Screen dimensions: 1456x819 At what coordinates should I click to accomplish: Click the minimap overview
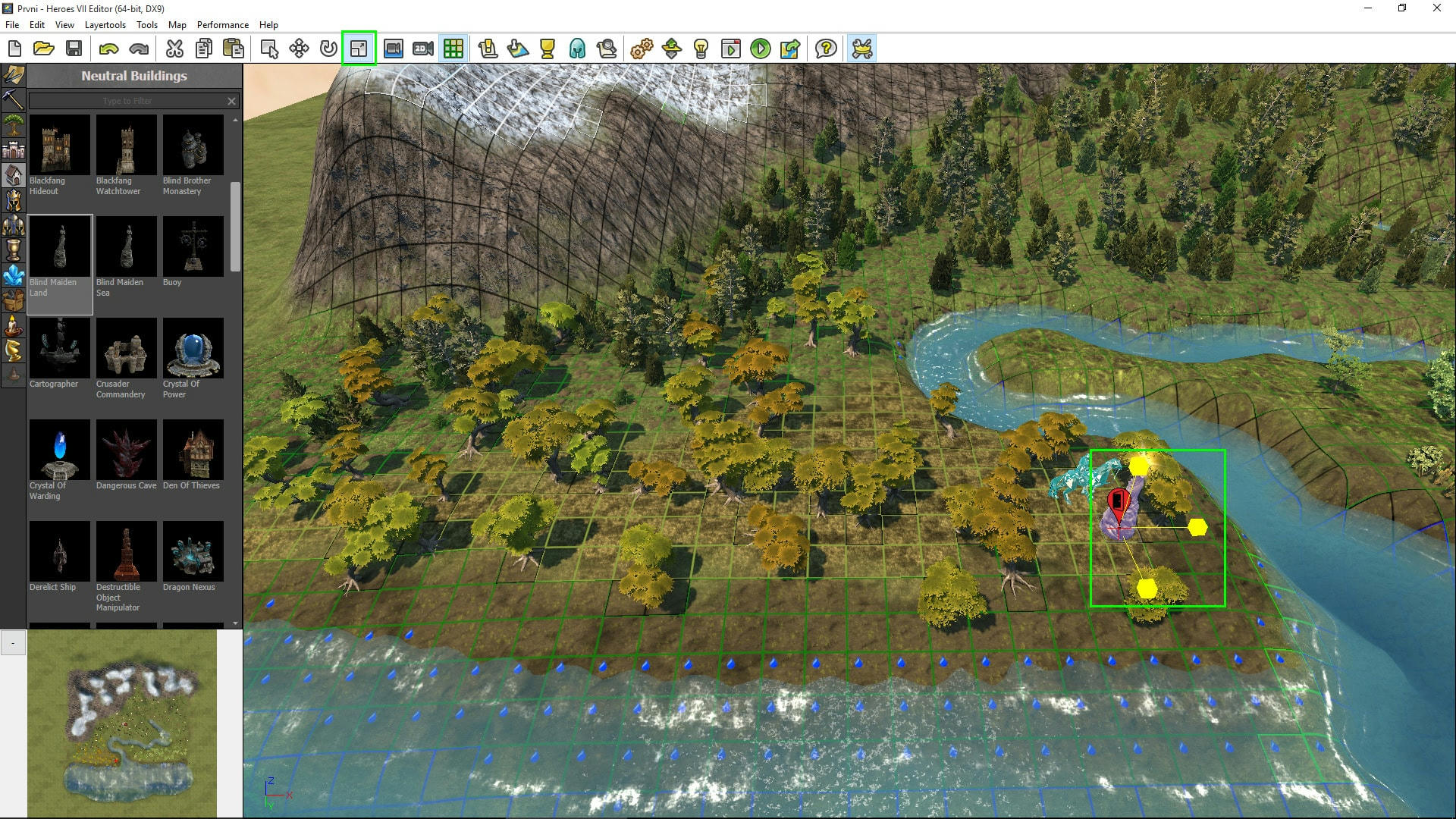pyautogui.click(x=122, y=723)
